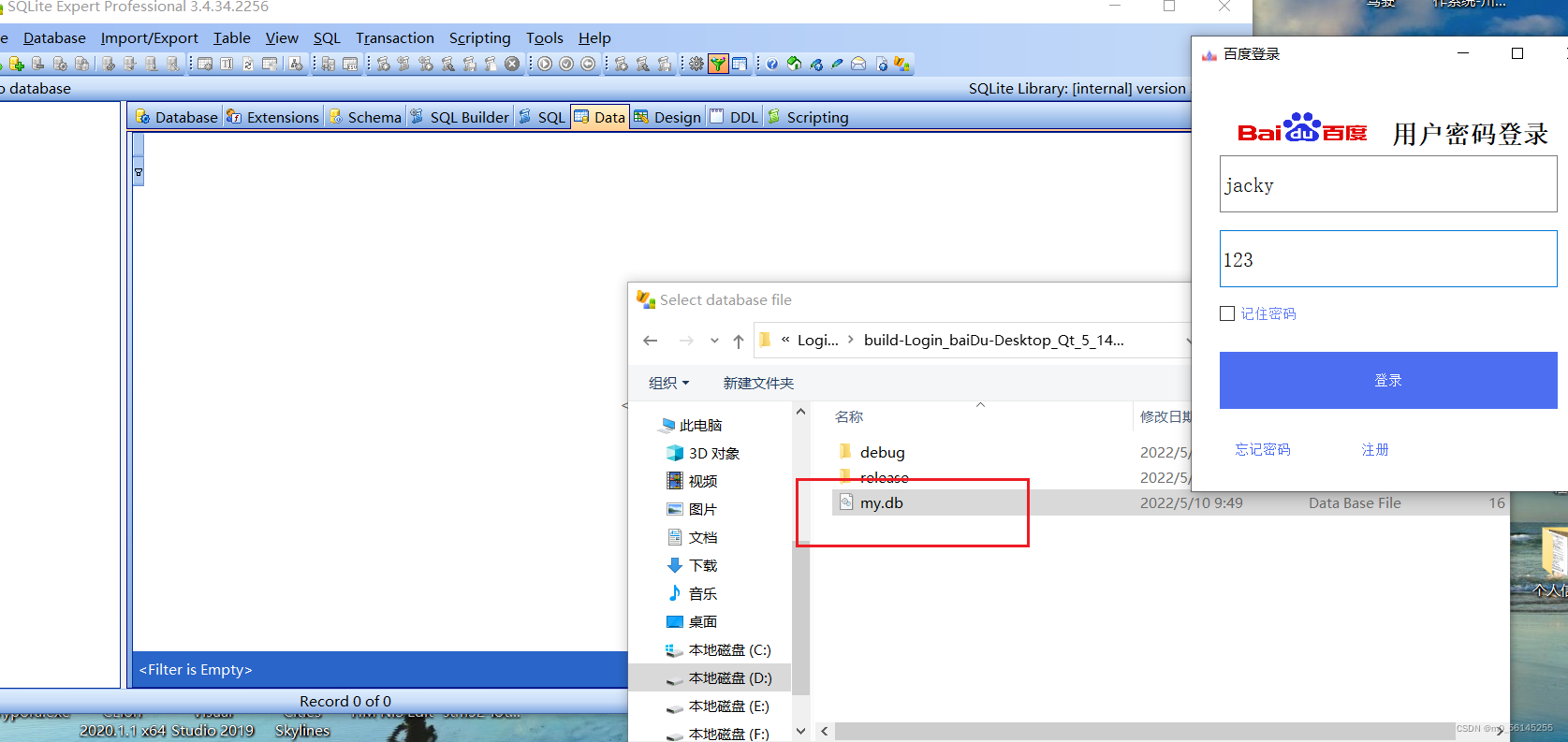Viewport: 1568px width, 742px height.
Task: Open the Database menu
Action: (54, 37)
